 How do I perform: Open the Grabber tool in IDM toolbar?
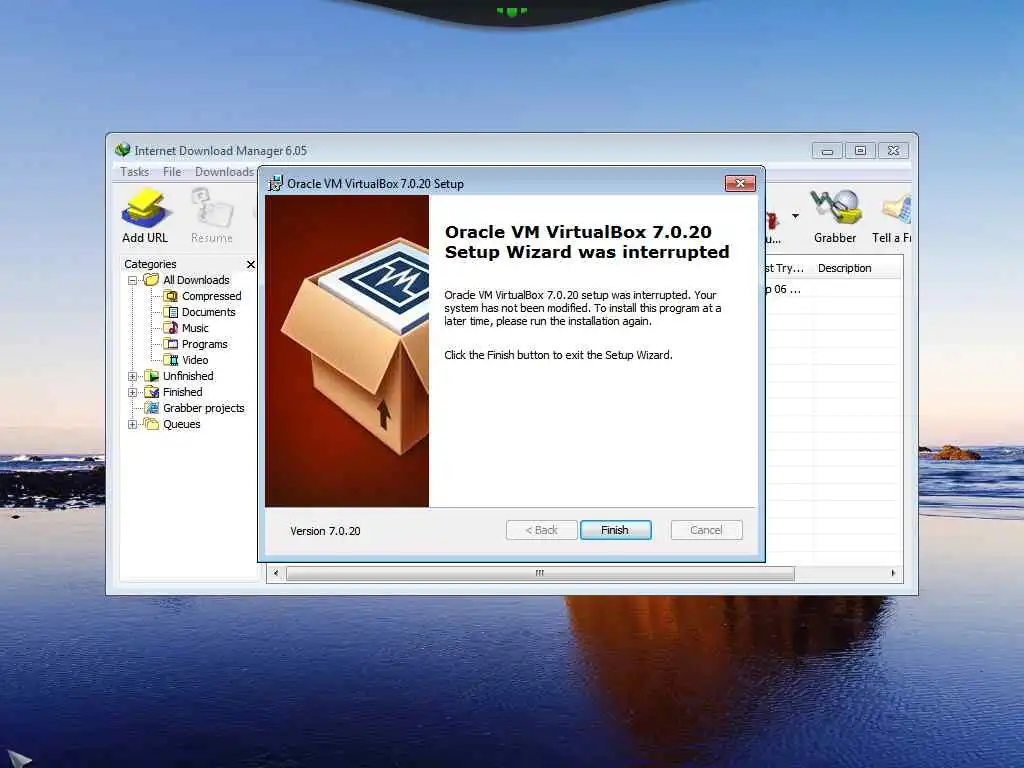[835, 216]
